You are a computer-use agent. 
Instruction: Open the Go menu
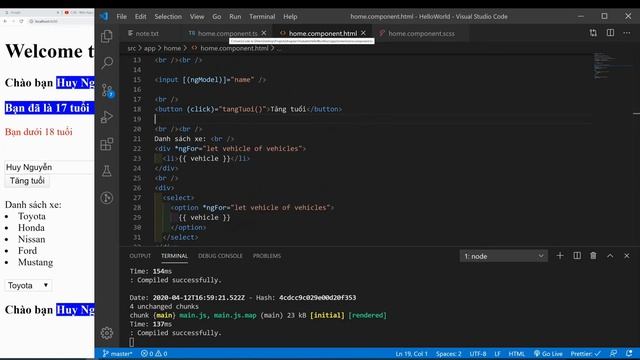pyautogui.click(x=216, y=16)
